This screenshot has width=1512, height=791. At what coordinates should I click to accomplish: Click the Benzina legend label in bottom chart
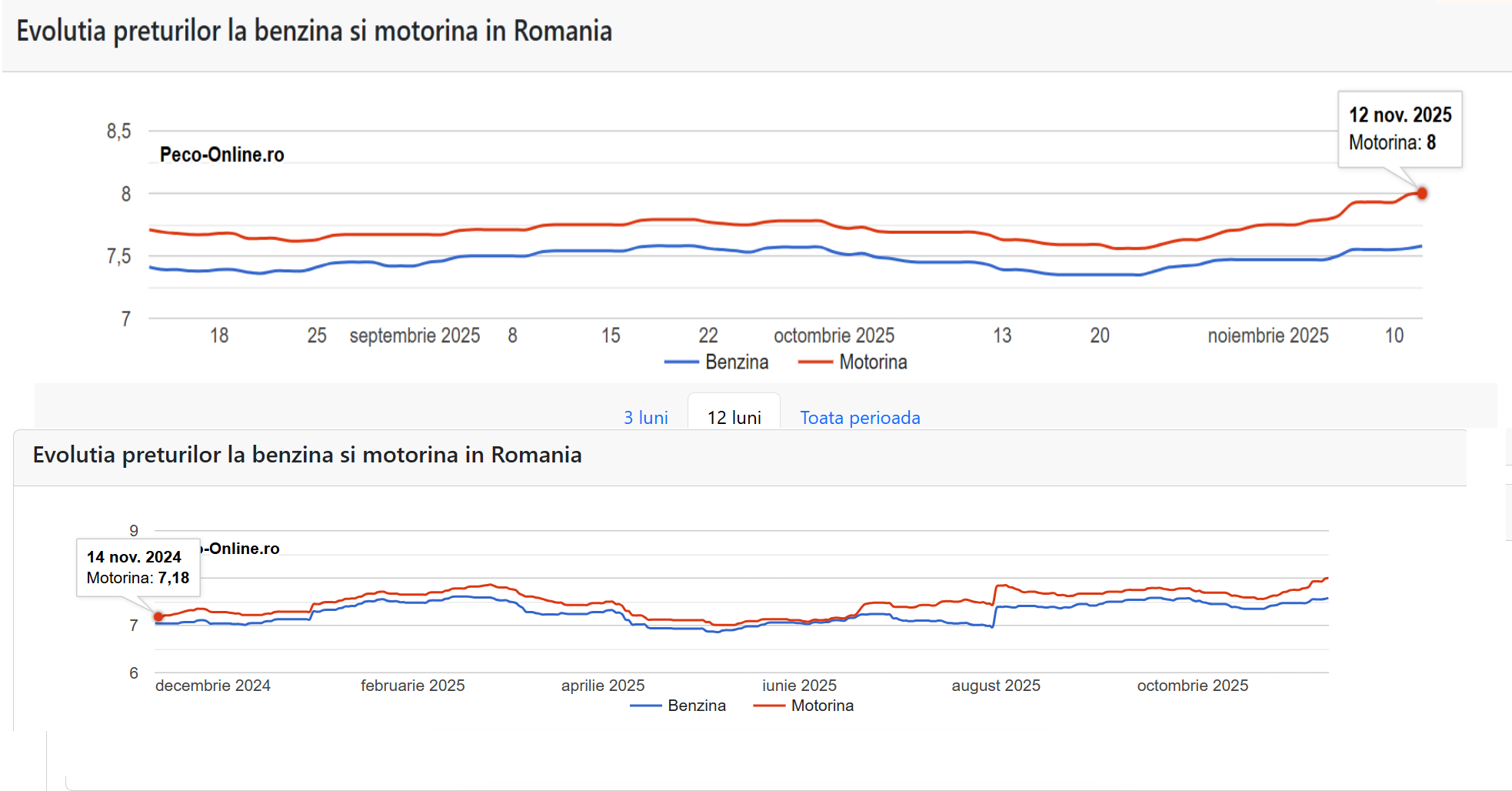pos(696,706)
